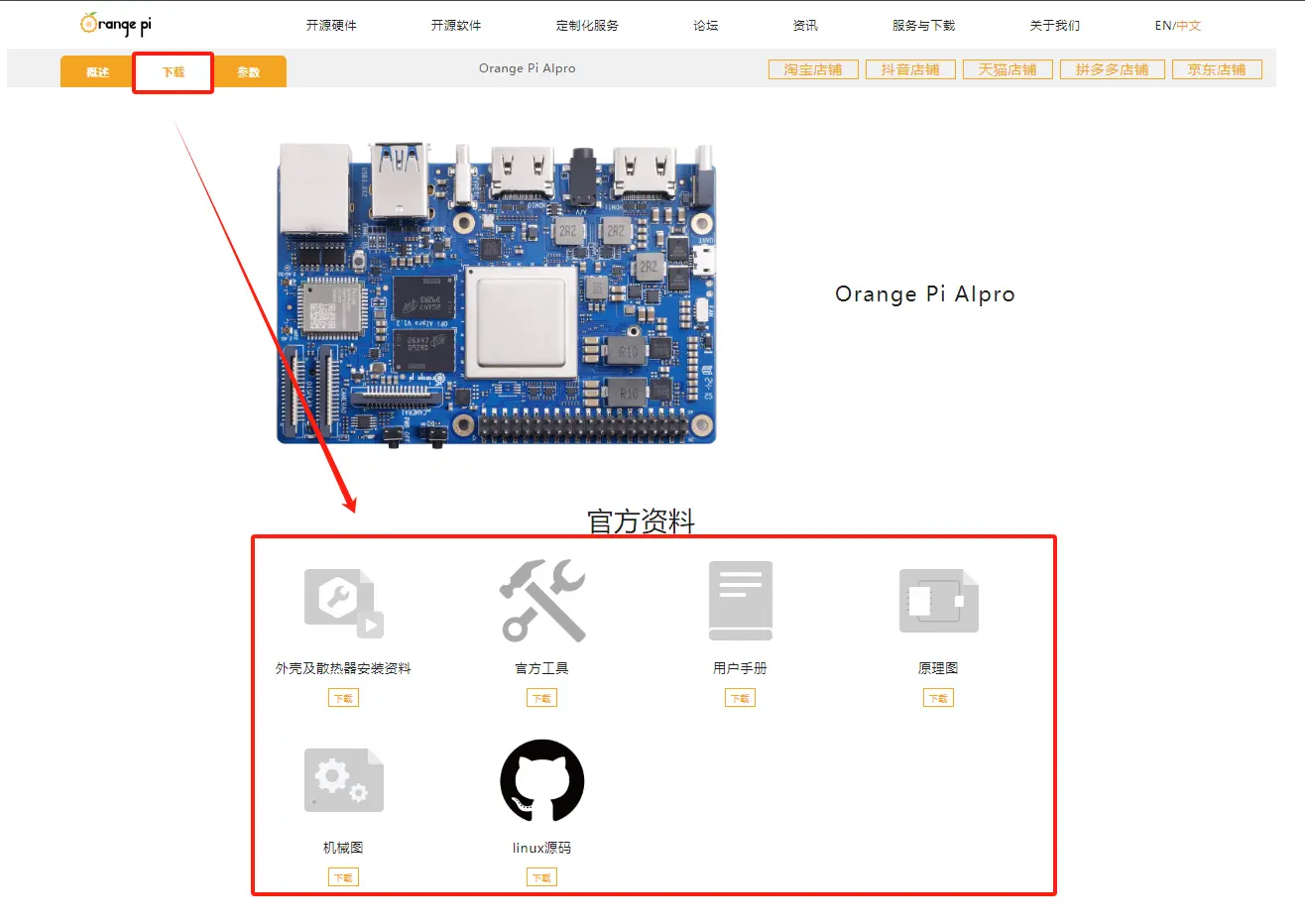
Task: Visit the 抖音店铺 store
Action: (910, 69)
